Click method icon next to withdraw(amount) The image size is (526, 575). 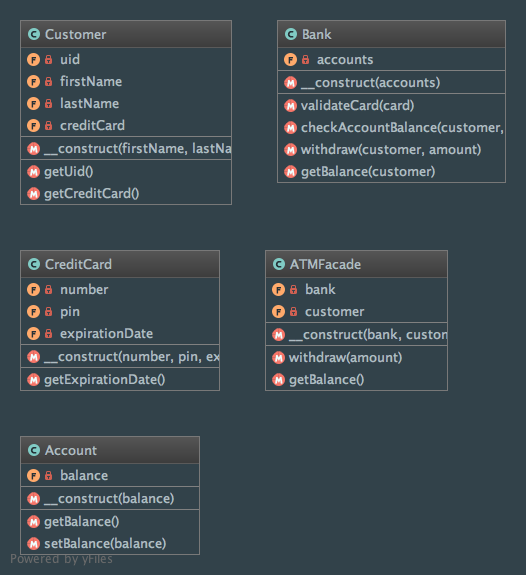click(278, 358)
